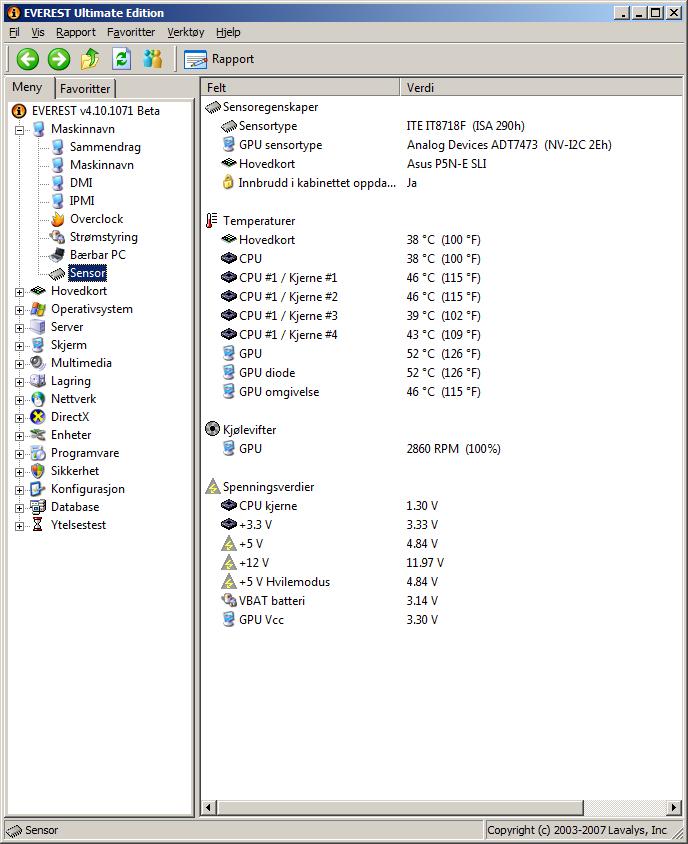Click the horizontal scrollbar left arrow
This screenshot has height=844, width=688.
click(x=209, y=807)
